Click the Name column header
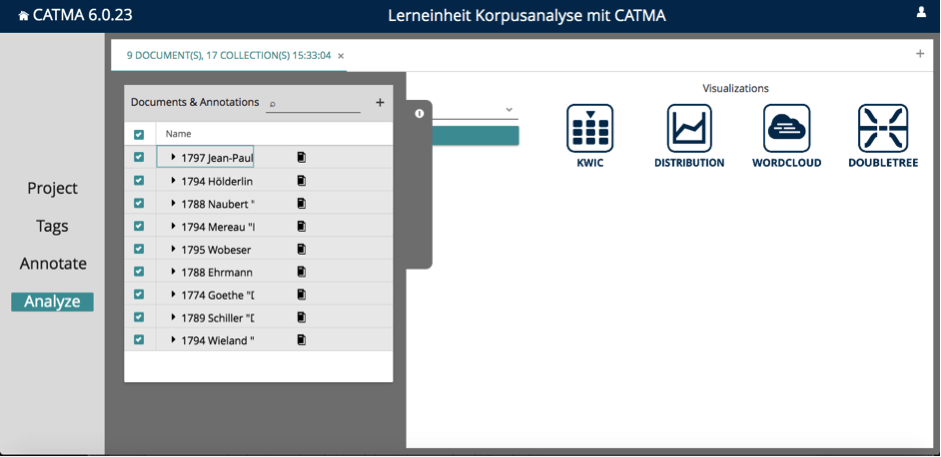Screen dimensions: 941x457 (178, 134)
